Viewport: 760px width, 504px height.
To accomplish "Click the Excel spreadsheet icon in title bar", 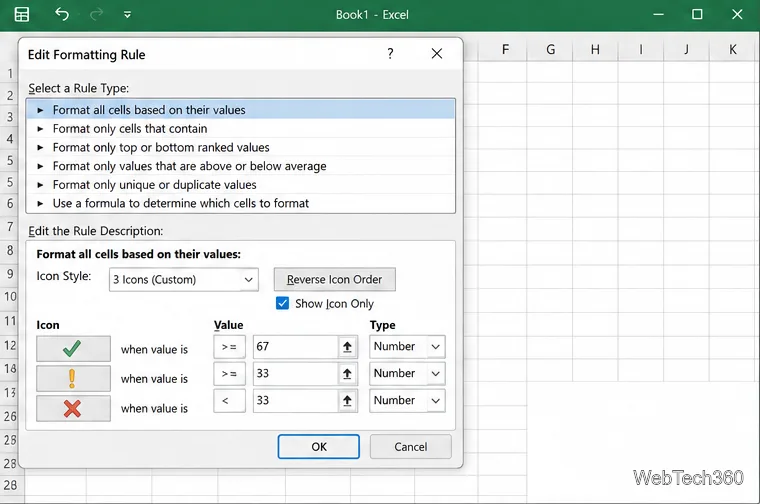I will [22, 14].
